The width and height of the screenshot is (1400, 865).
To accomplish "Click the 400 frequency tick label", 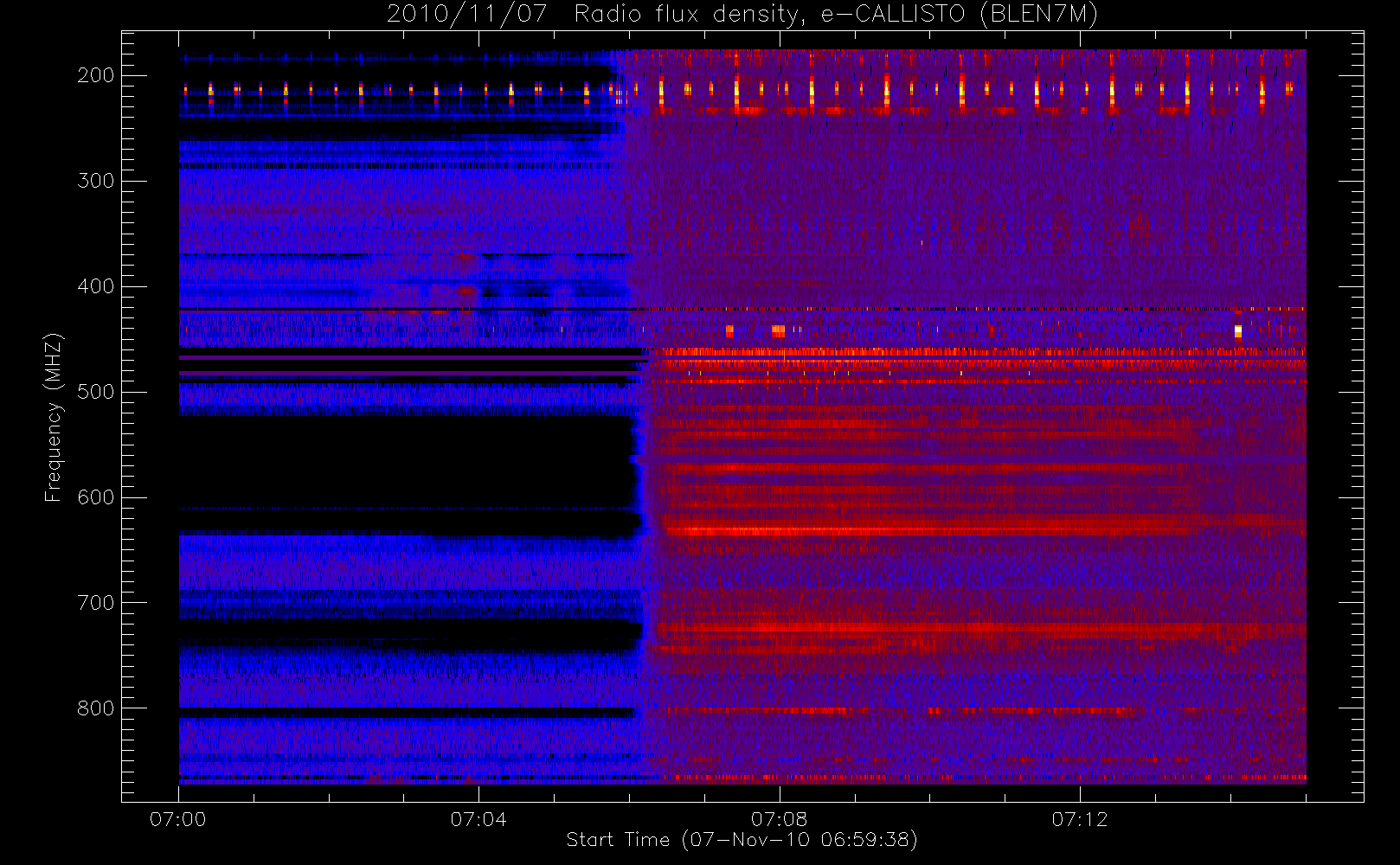I will (96, 286).
